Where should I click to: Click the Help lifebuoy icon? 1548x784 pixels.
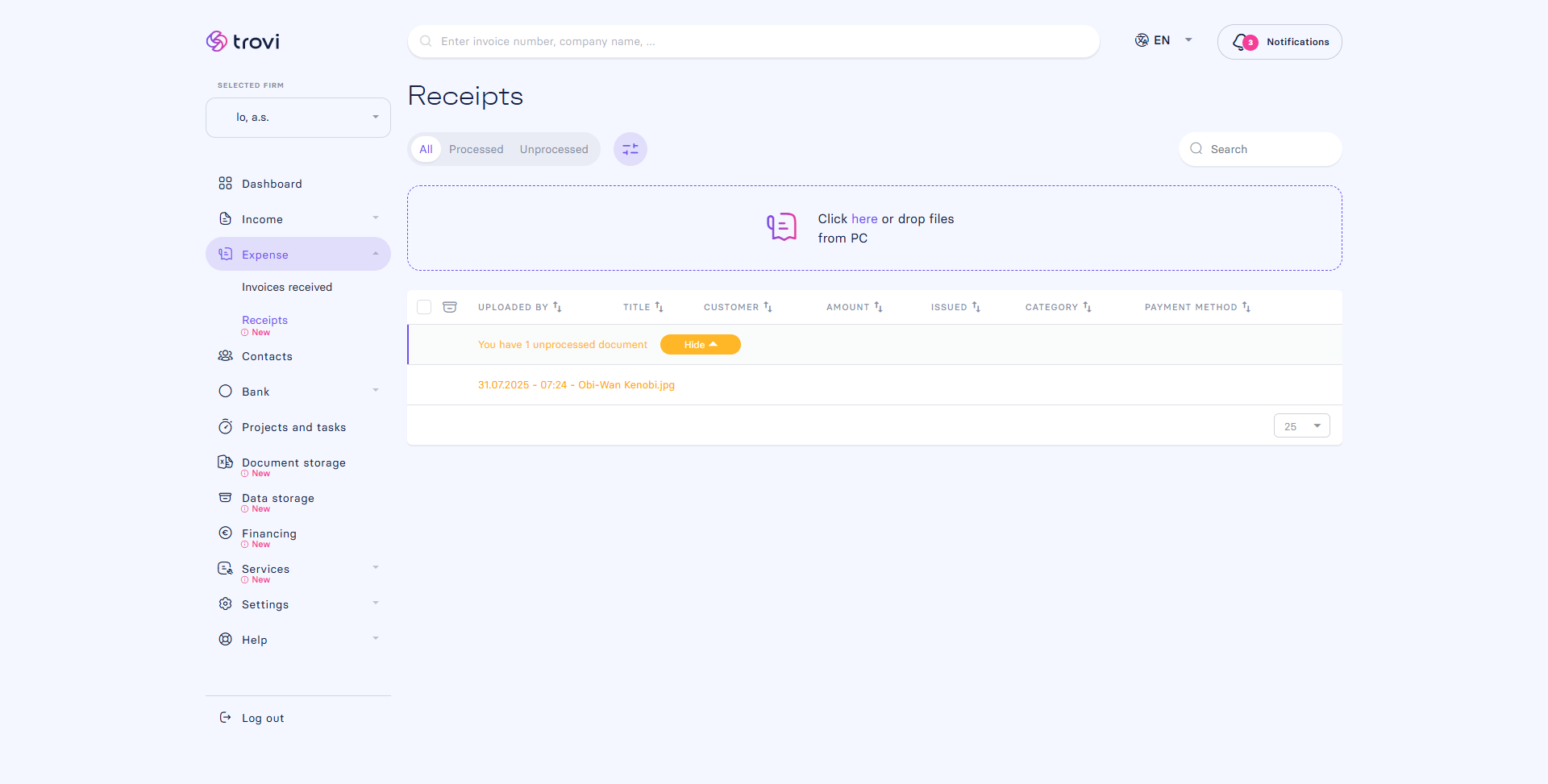pyautogui.click(x=225, y=639)
